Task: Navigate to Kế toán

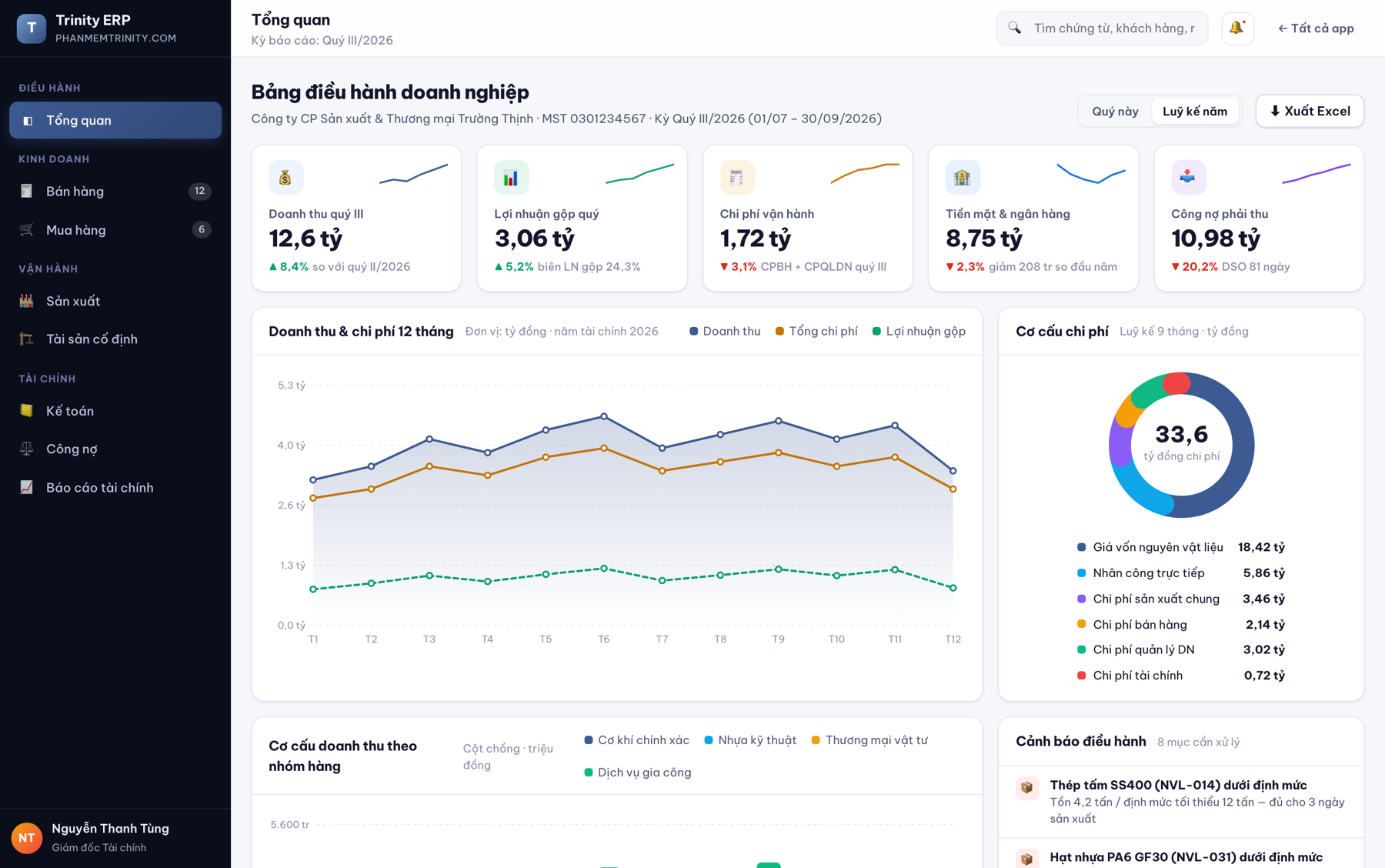Action: (x=115, y=410)
